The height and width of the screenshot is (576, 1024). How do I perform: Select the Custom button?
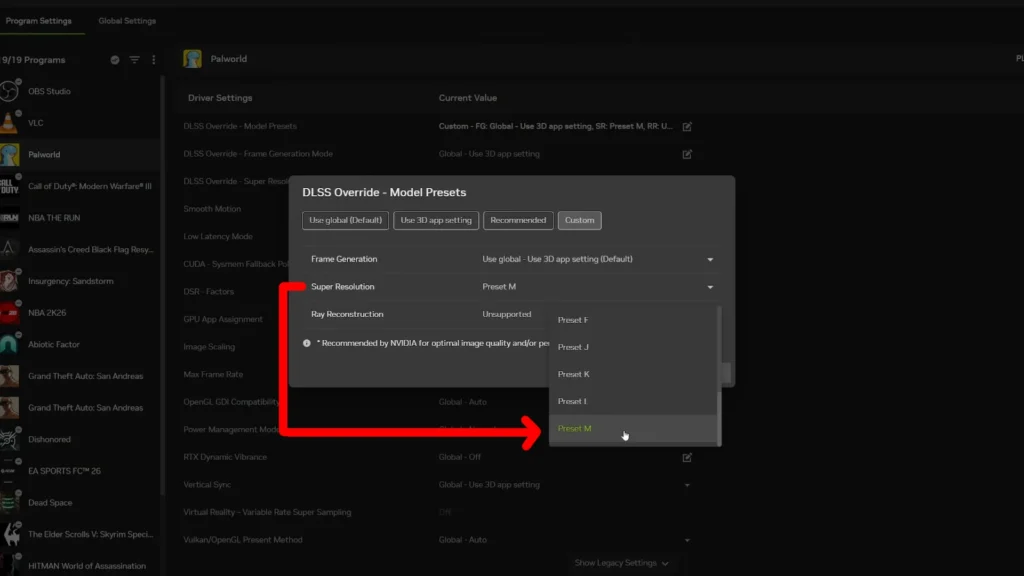(x=579, y=220)
